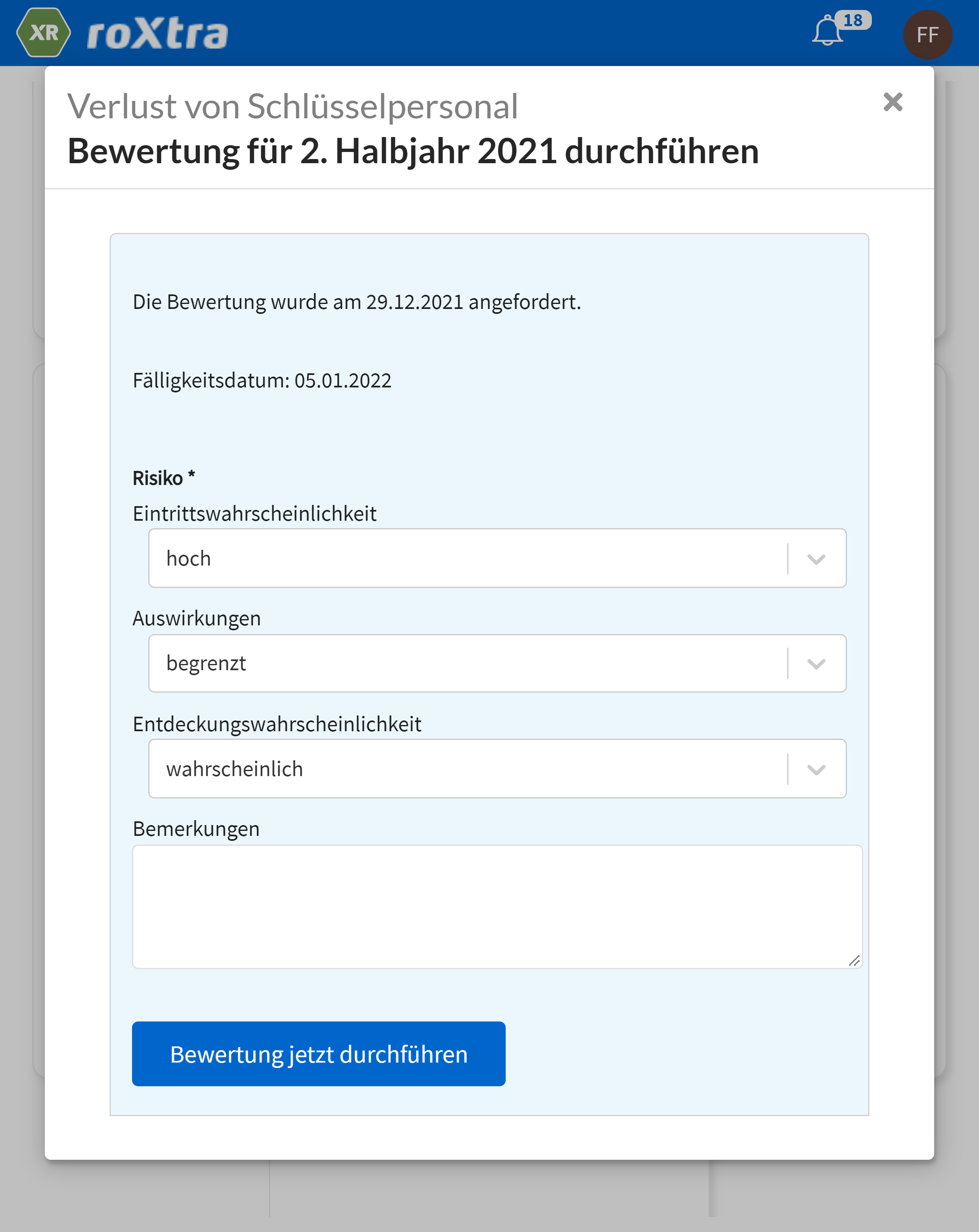Expand the Eintrittswahrscheinlichkeit chevron arrow
This screenshot has height=1232, width=979.
pos(815,559)
